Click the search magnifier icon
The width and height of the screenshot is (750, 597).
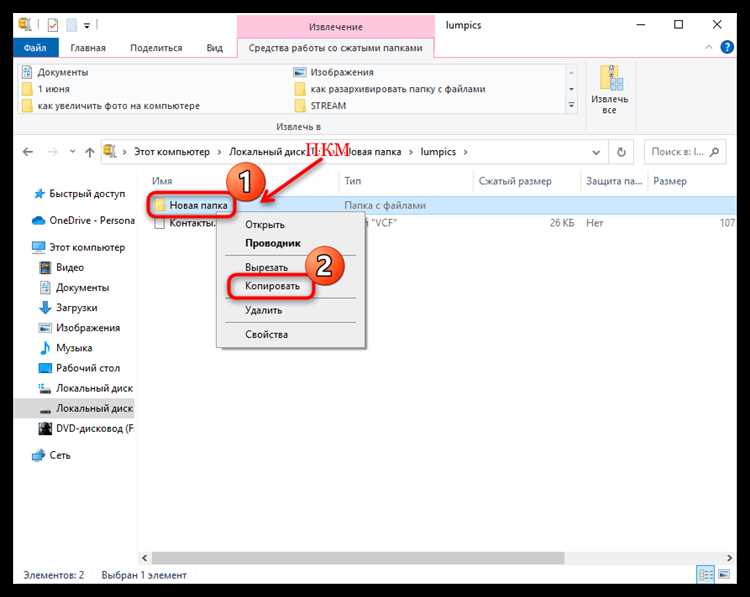[714, 152]
